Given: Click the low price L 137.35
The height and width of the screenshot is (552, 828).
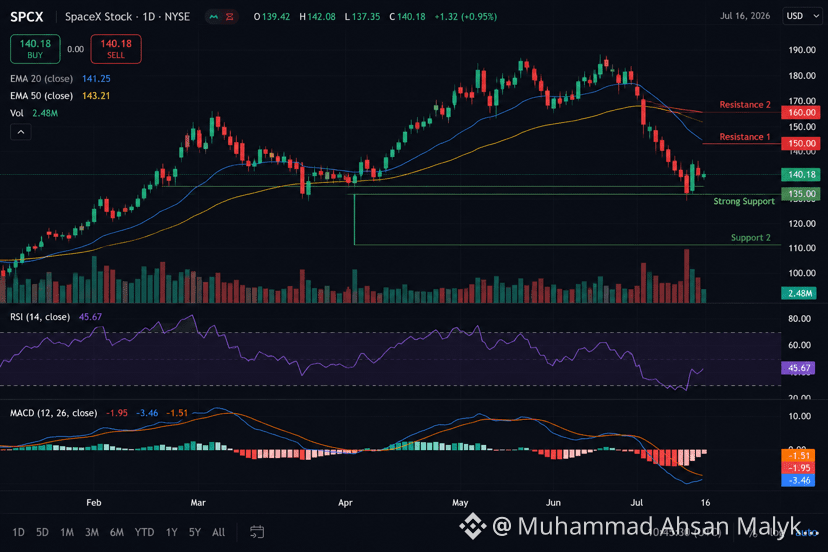Looking at the screenshot, I should [x=362, y=17].
